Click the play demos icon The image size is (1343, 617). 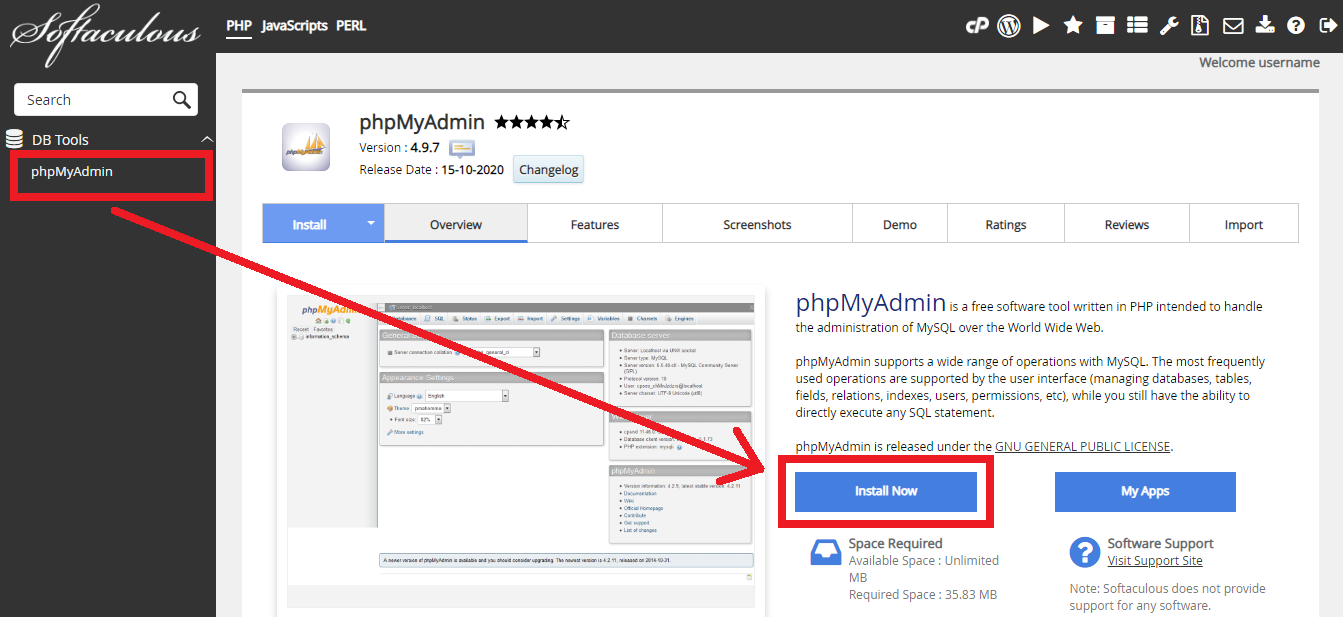point(1041,25)
